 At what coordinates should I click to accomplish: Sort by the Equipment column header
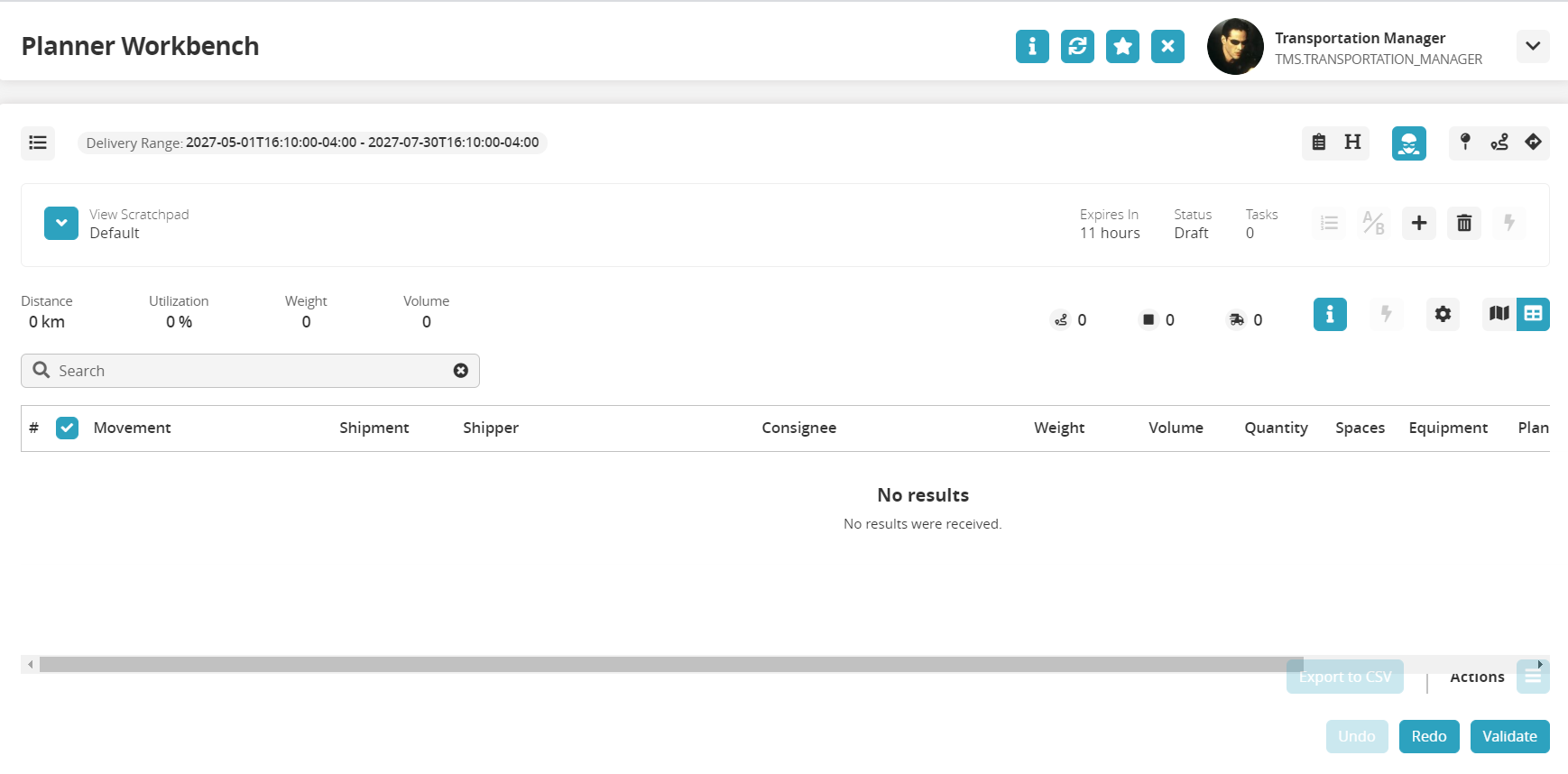point(1448,428)
